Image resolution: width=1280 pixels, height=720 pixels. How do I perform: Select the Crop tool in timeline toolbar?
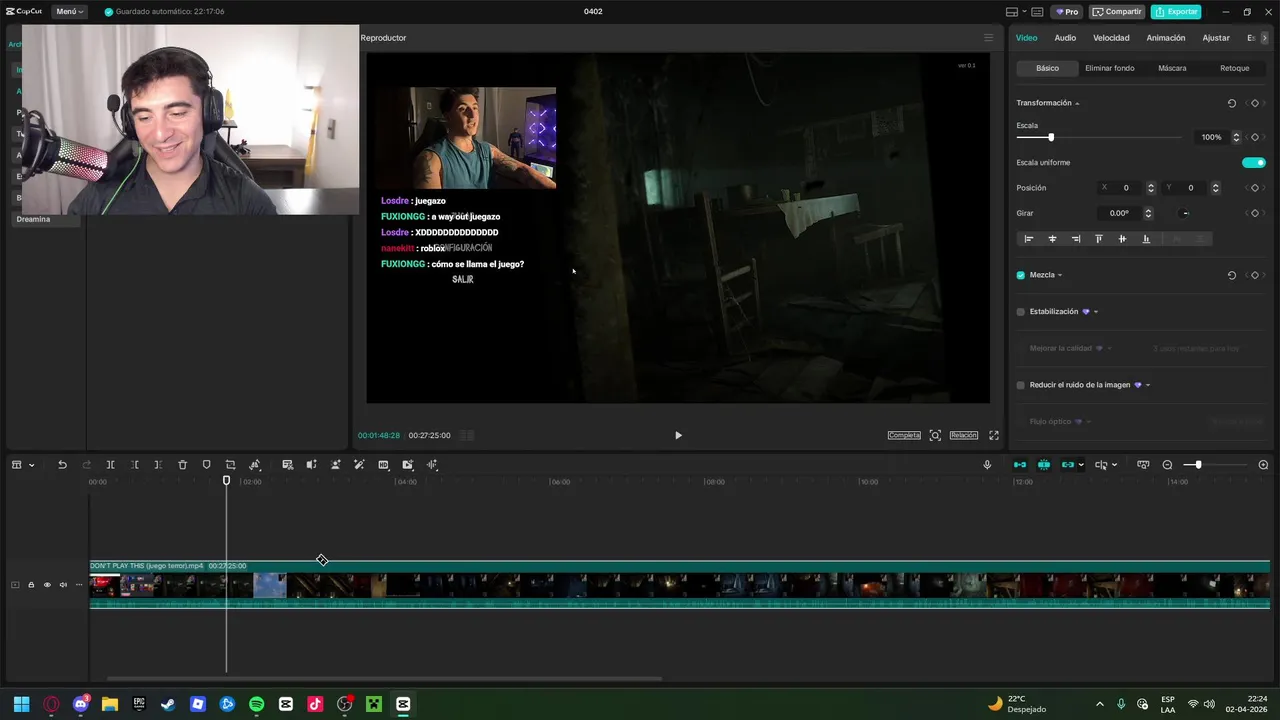[230, 465]
